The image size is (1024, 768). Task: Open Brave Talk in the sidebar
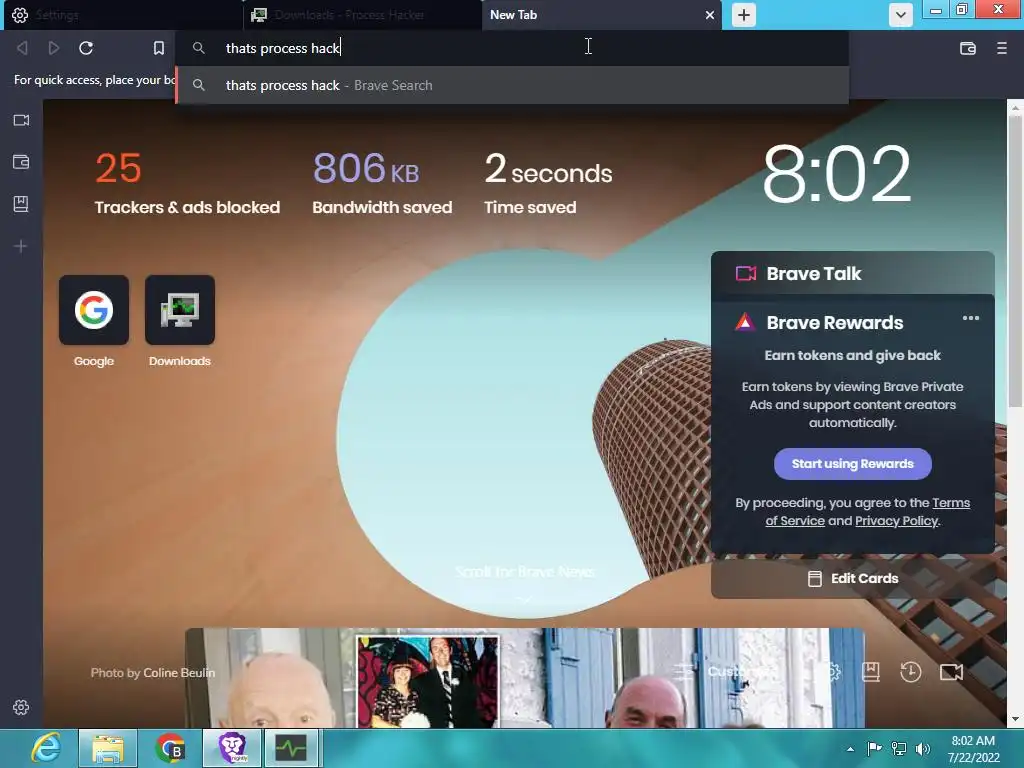tap(21, 120)
